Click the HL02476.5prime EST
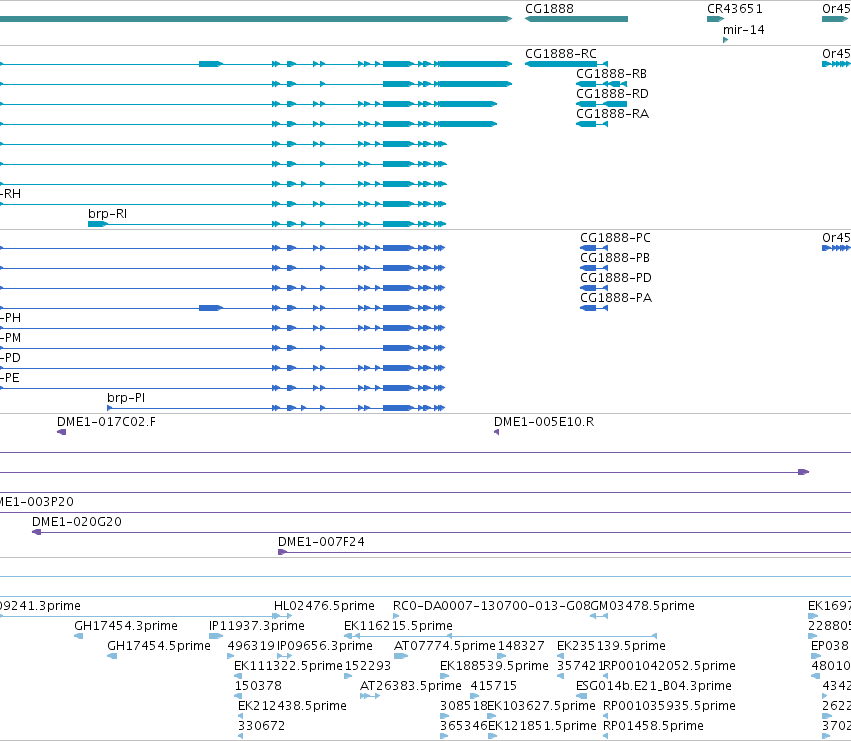Viewport: 851px width, 741px height. click(282, 616)
